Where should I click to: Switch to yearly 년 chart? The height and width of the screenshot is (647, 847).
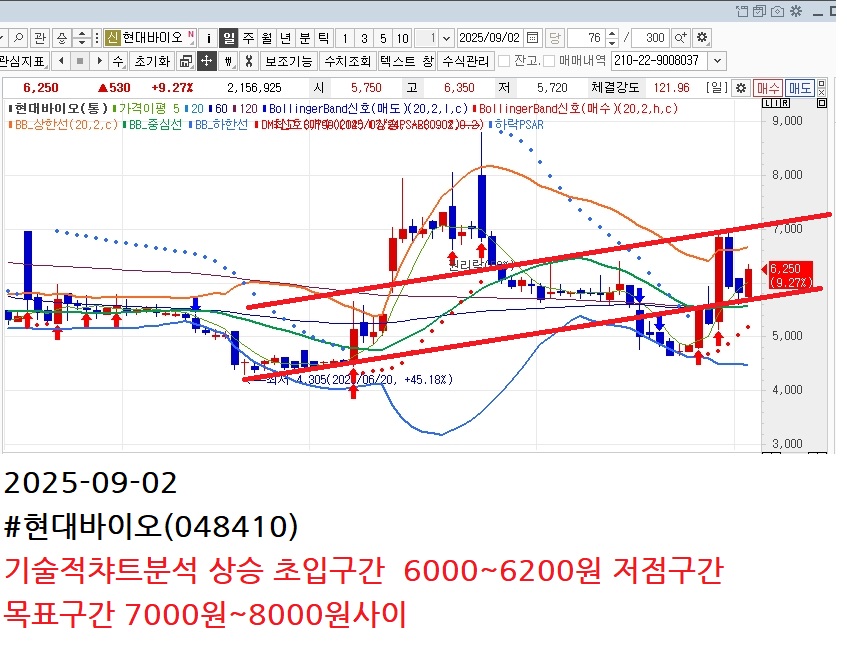(x=286, y=38)
